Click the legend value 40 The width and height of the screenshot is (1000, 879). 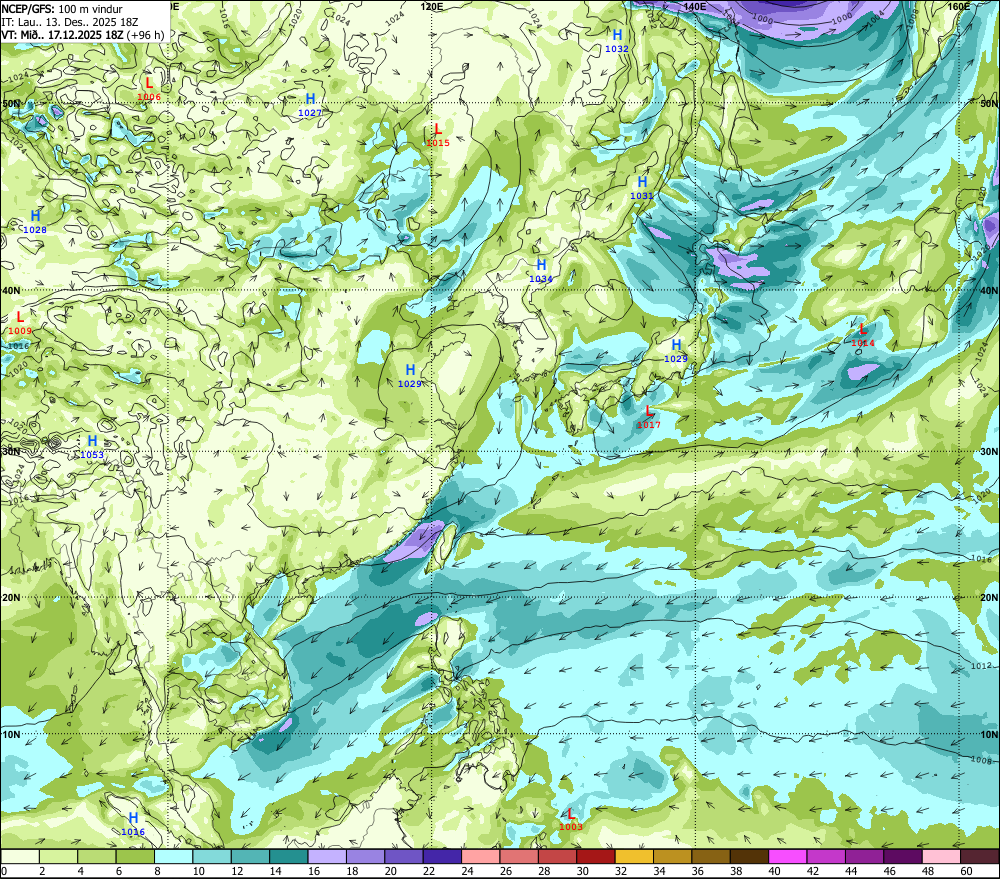click(x=774, y=871)
